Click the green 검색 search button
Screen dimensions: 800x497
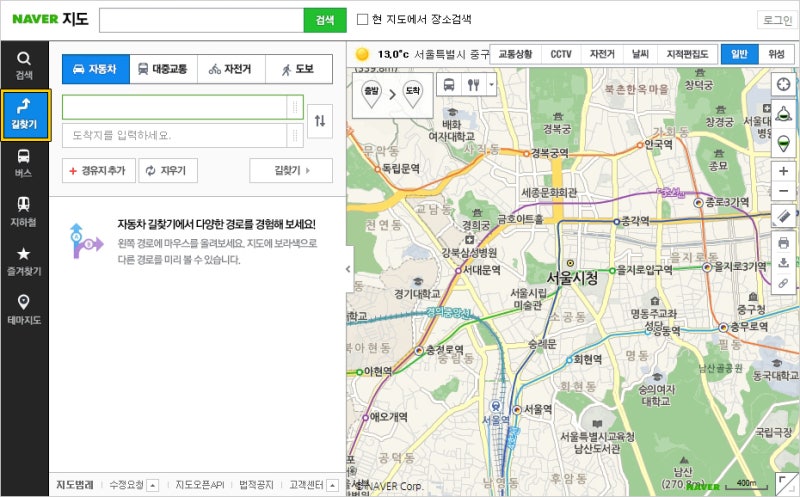pos(325,20)
